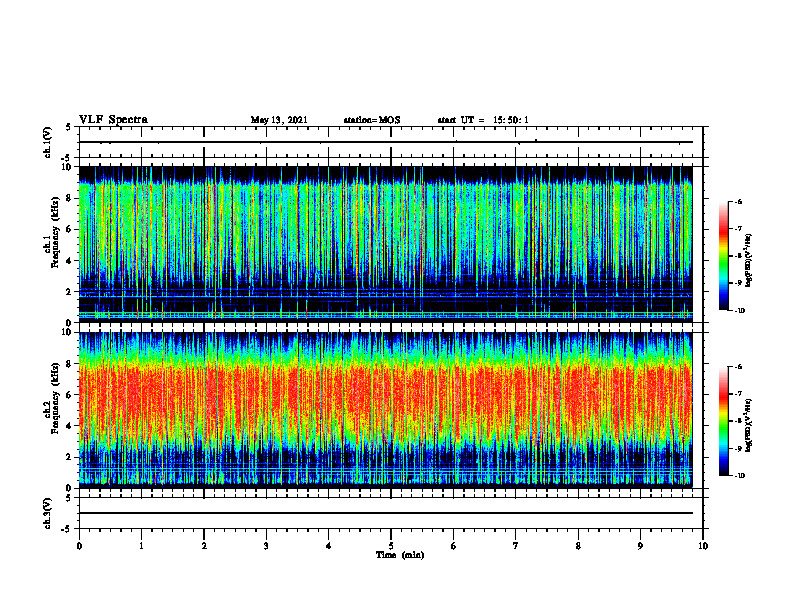
Task: Click the time axis tick label "1"
Action: coord(141,546)
